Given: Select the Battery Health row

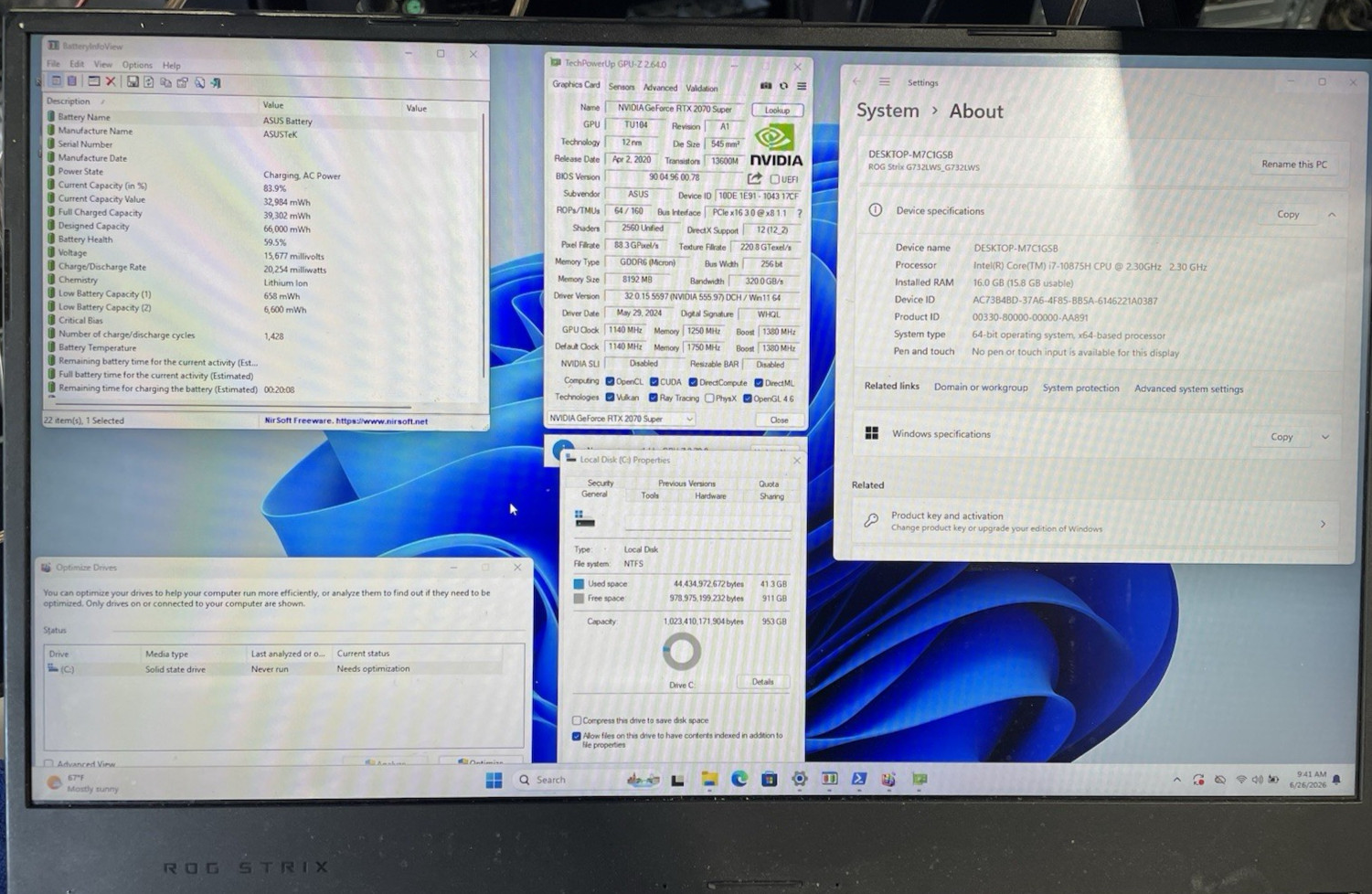Looking at the screenshot, I should [261, 240].
